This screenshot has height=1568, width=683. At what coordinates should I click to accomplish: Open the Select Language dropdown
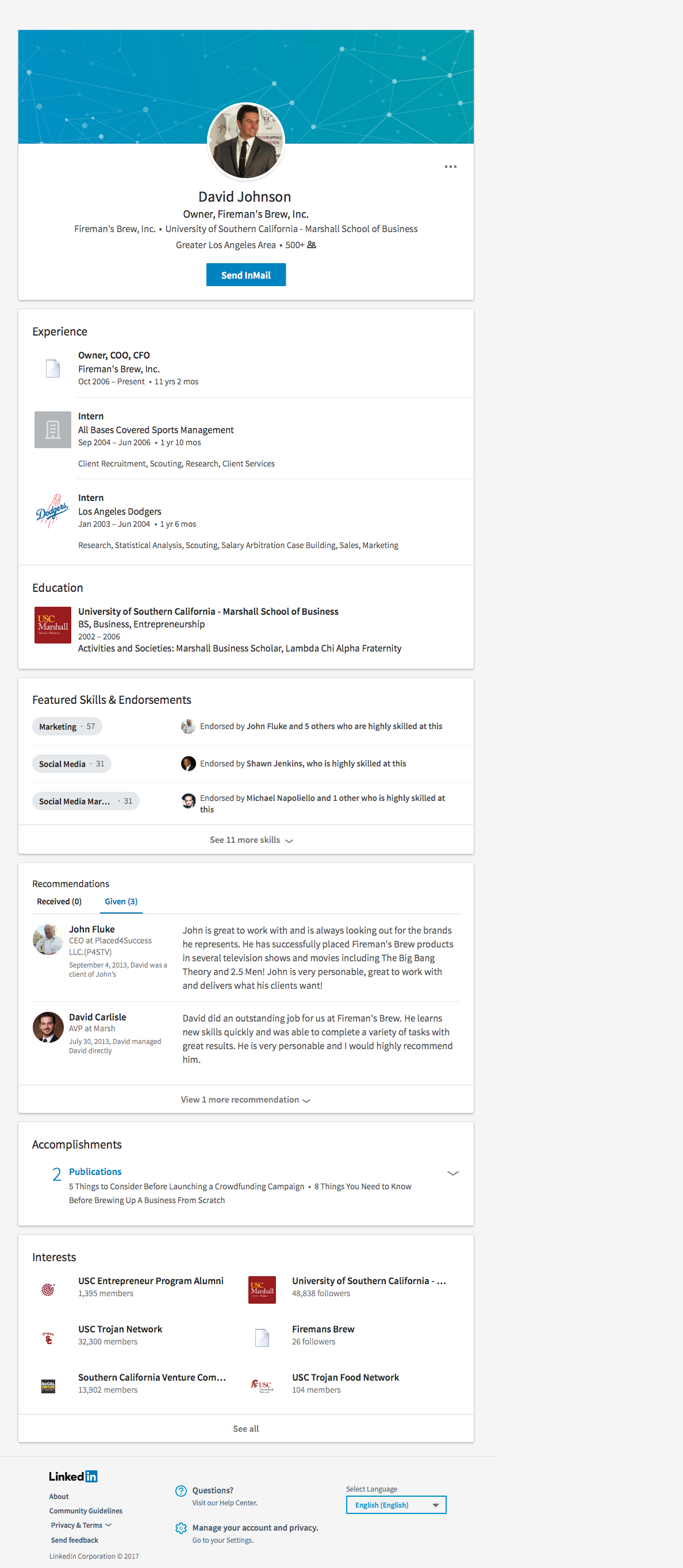(396, 1505)
